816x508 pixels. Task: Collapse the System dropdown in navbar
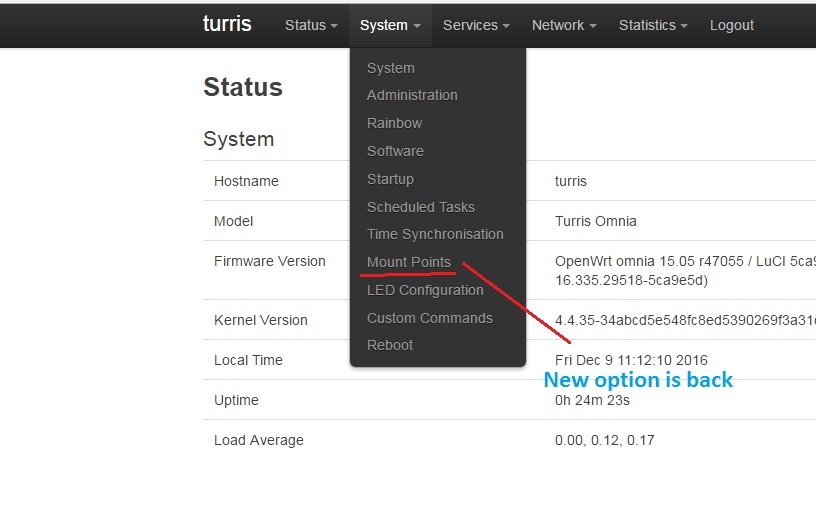tap(390, 25)
